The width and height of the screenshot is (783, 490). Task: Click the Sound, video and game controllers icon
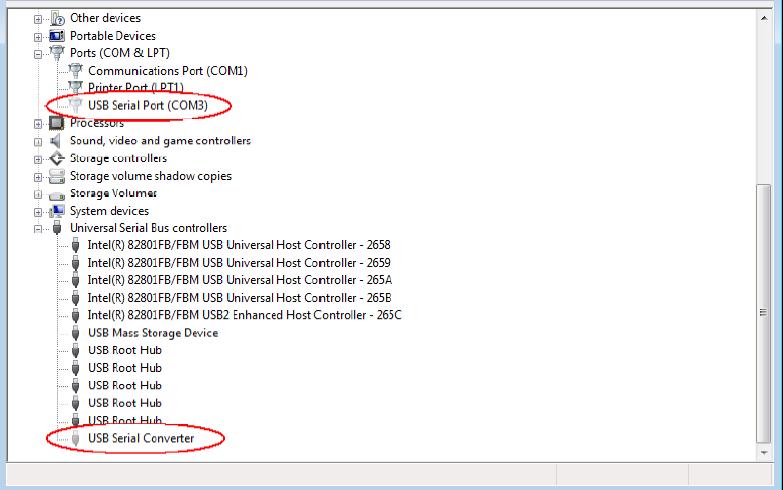pyautogui.click(x=57, y=141)
